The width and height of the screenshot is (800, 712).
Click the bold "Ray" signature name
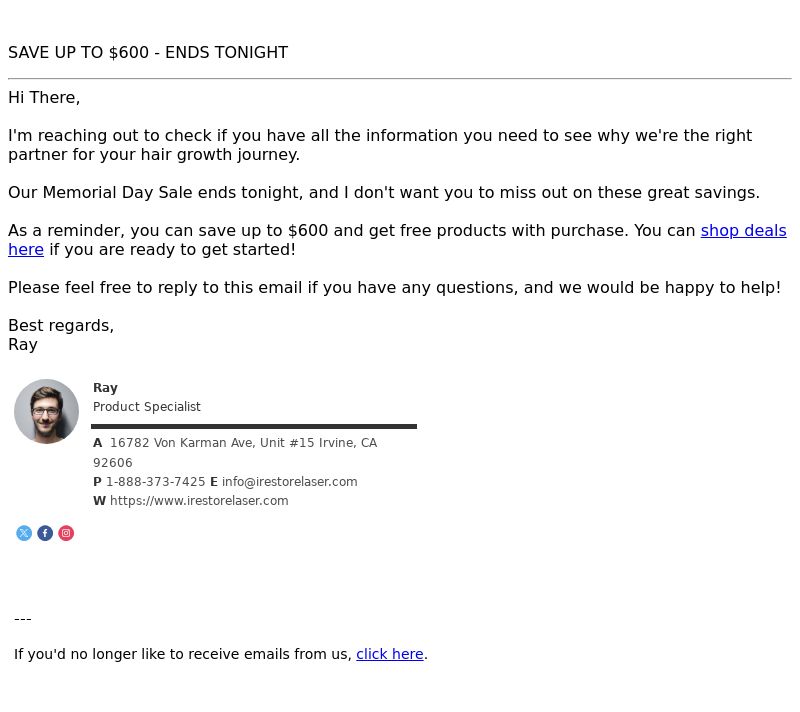click(x=105, y=388)
